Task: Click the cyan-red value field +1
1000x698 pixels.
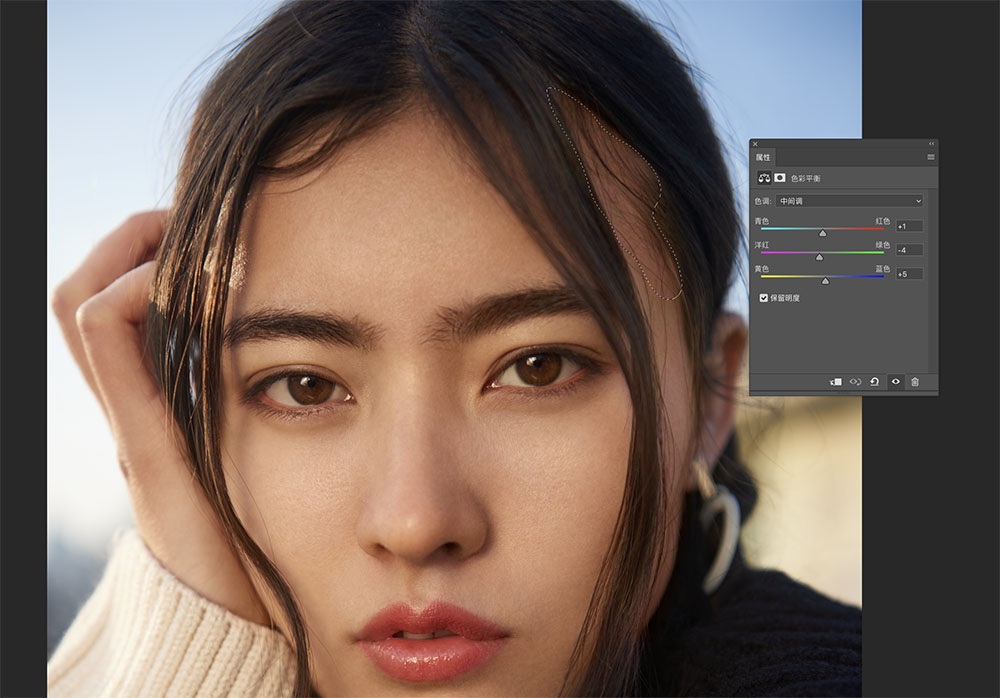Action: (x=909, y=226)
